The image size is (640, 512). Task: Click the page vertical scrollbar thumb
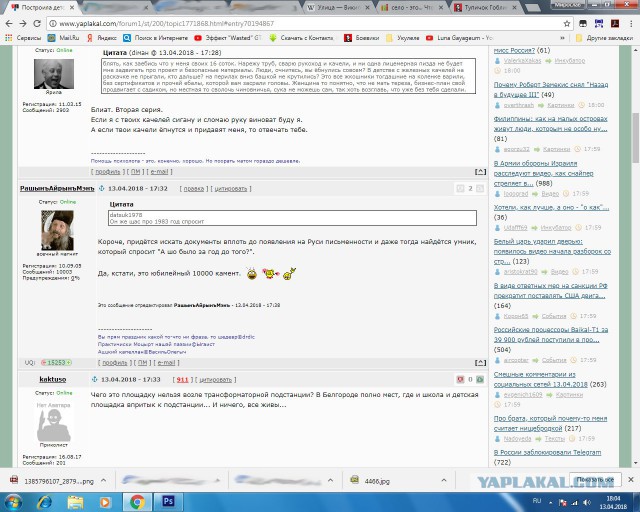point(636,137)
